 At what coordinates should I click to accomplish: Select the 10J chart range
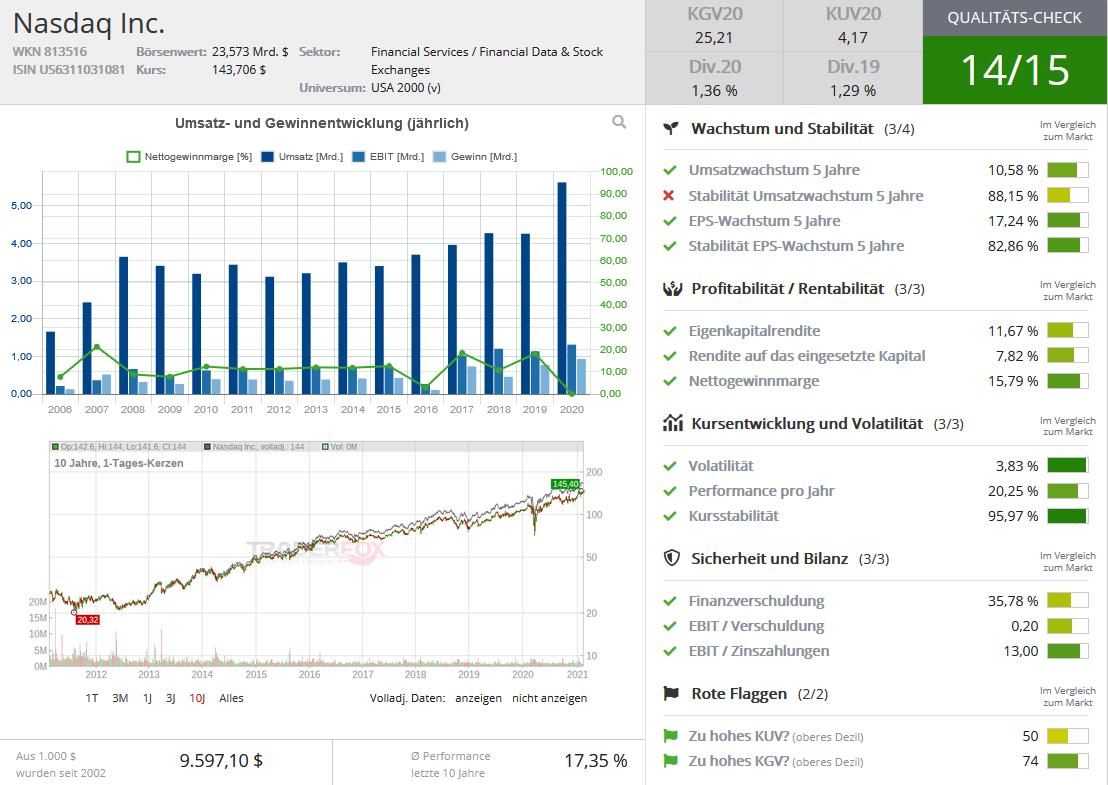coord(197,698)
